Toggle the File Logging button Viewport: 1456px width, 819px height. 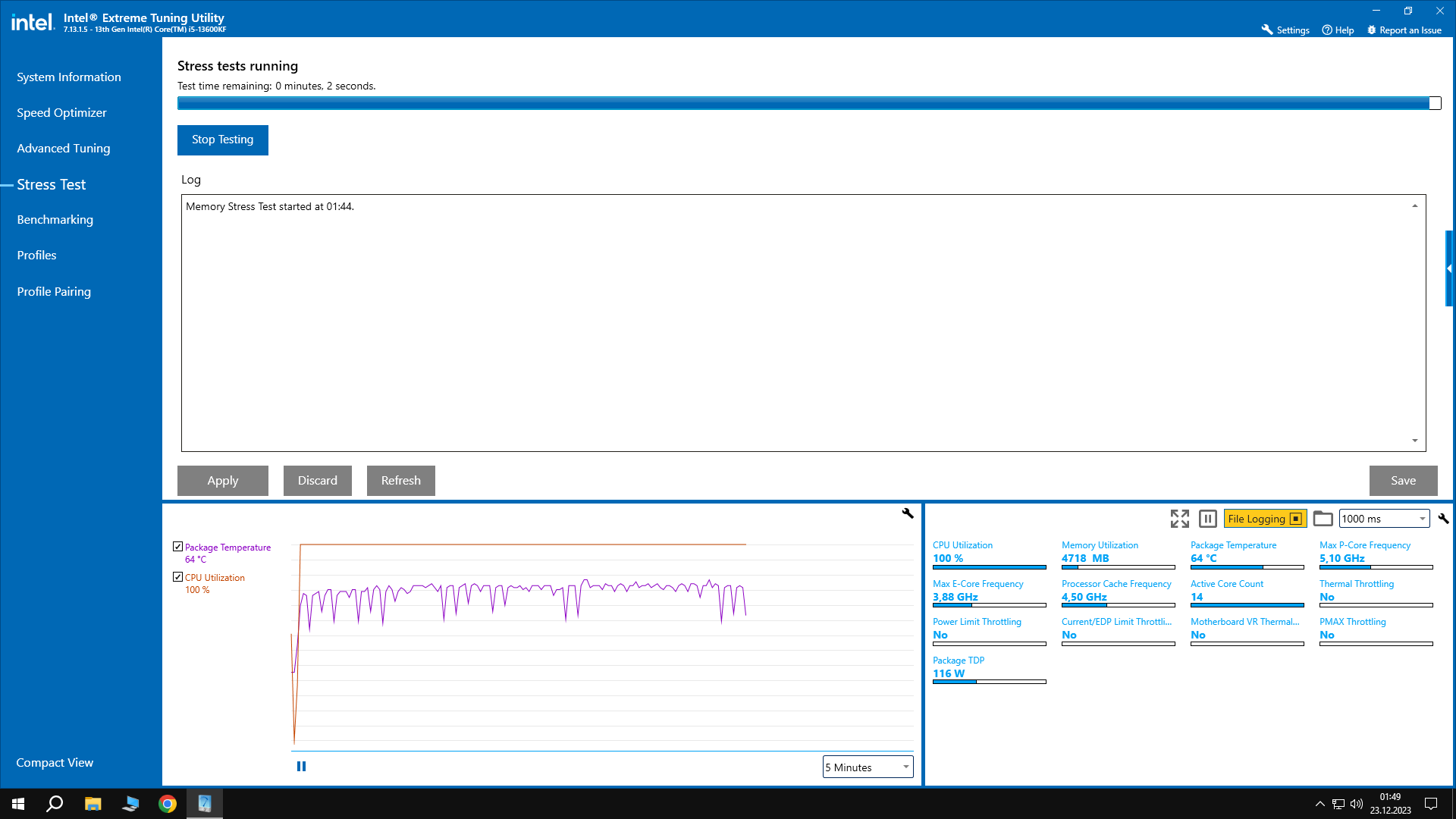click(x=1264, y=519)
